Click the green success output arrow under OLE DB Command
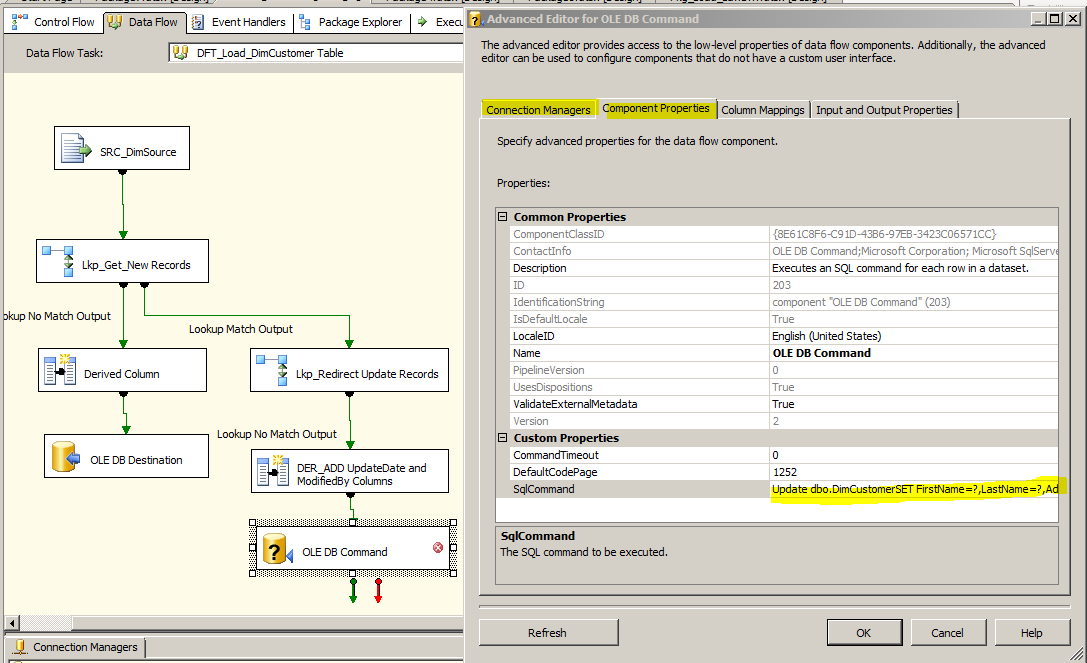The image size is (1087, 663). pyautogui.click(x=352, y=590)
